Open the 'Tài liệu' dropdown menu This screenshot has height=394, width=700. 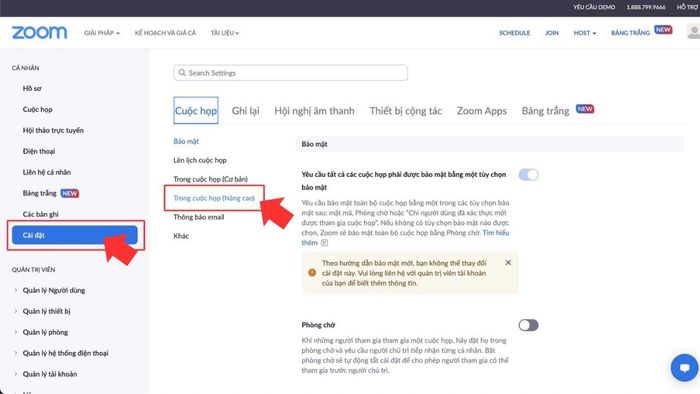(225, 33)
